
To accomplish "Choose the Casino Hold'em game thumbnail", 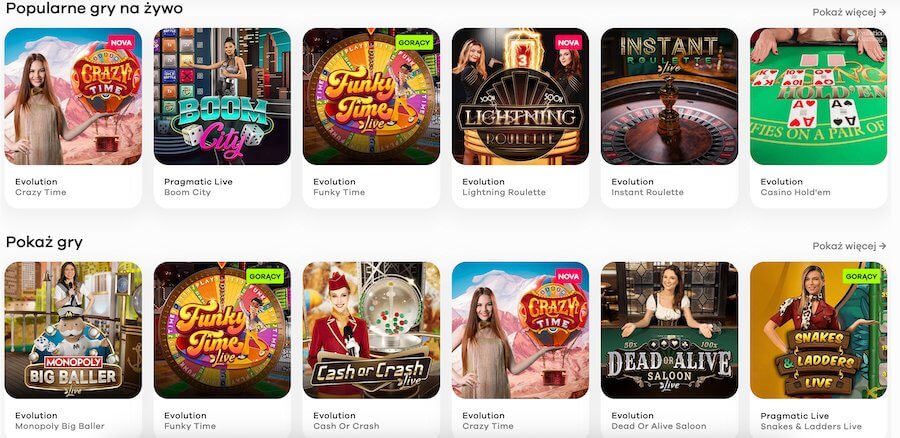I will [x=818, y=96].
